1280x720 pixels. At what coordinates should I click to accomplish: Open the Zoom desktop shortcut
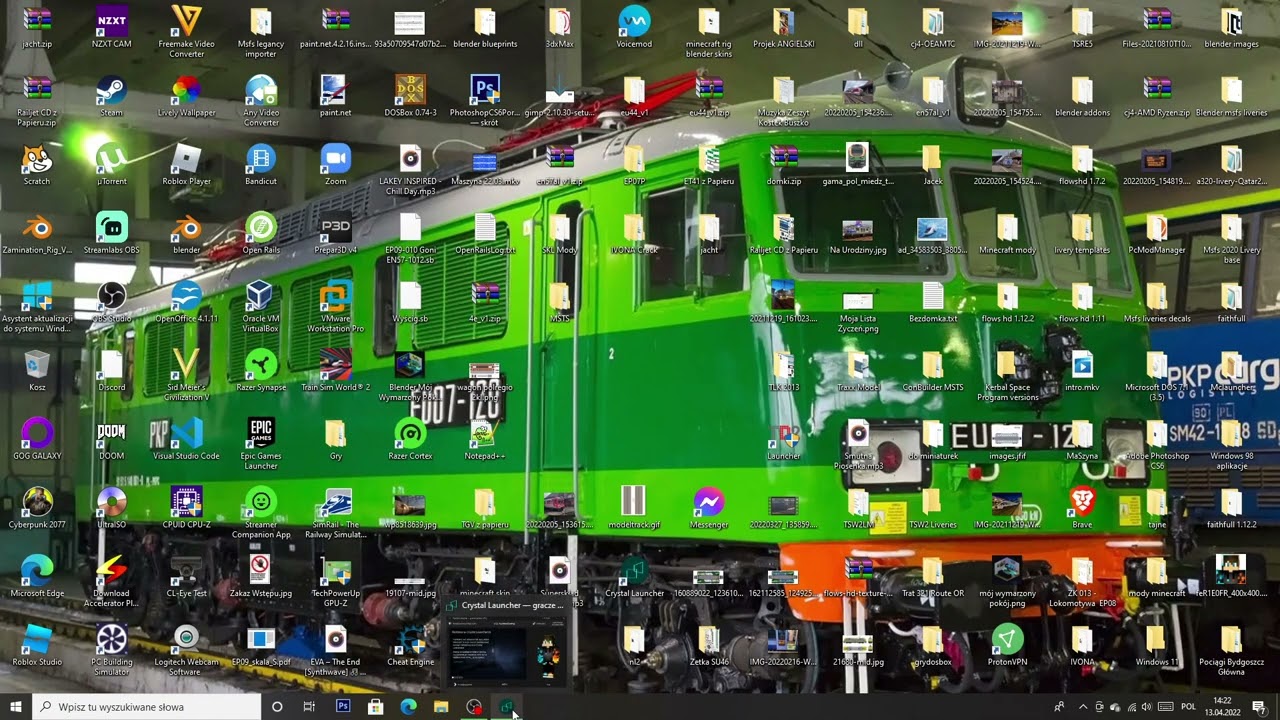pyautogui.click(x=336, y=165)
